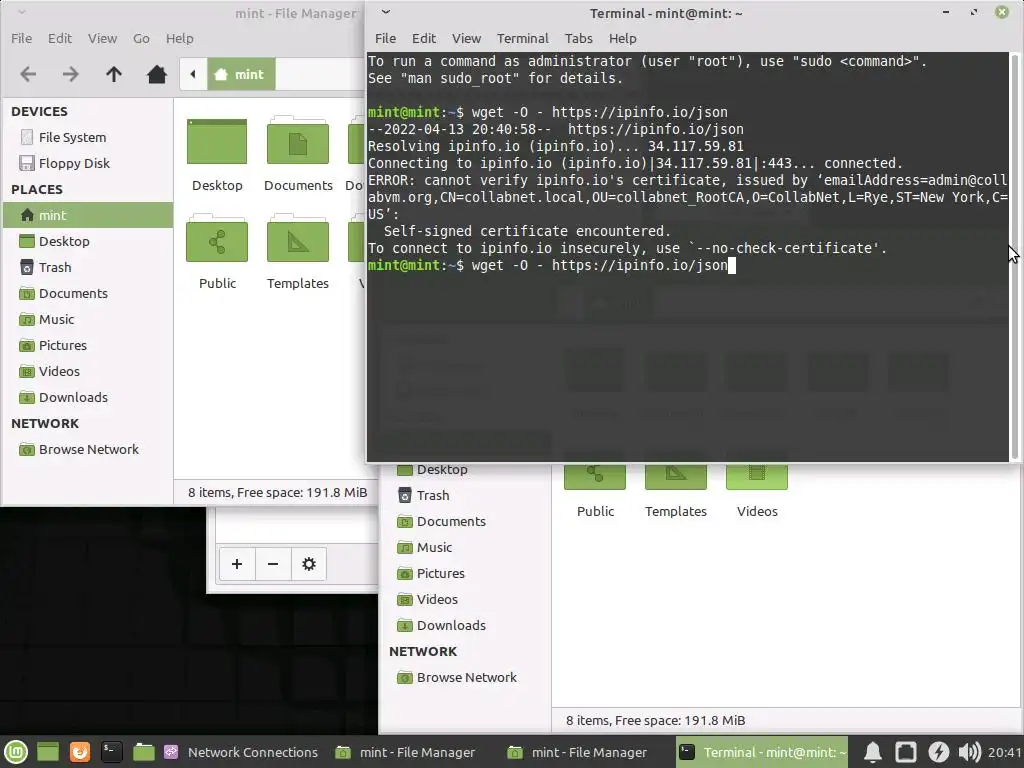Open notifications bell in system tray

coord(873,752)
